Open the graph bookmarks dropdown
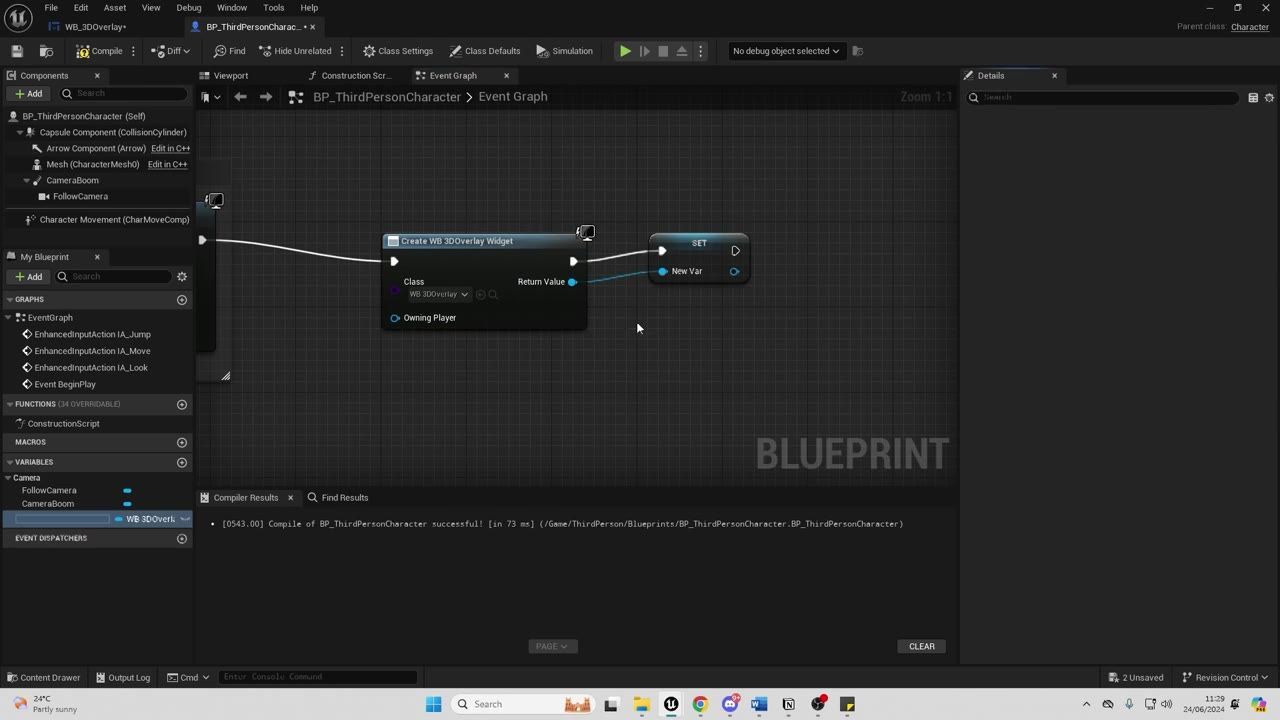This screenshot has width=1280, height=720. pos(208,97)
